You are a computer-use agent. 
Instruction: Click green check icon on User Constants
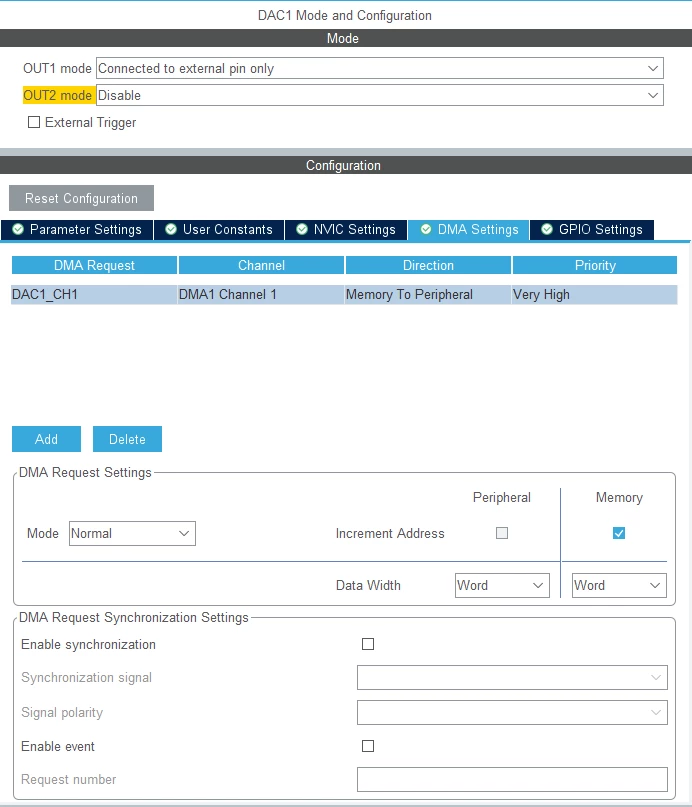(x=171, y=230)
